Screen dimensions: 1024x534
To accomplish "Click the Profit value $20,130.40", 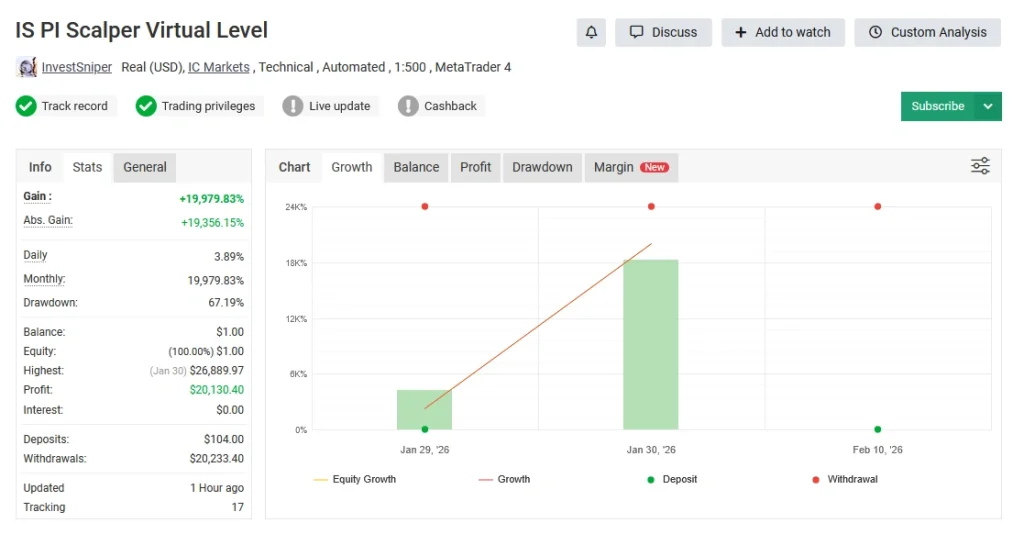I will (217, 390).
